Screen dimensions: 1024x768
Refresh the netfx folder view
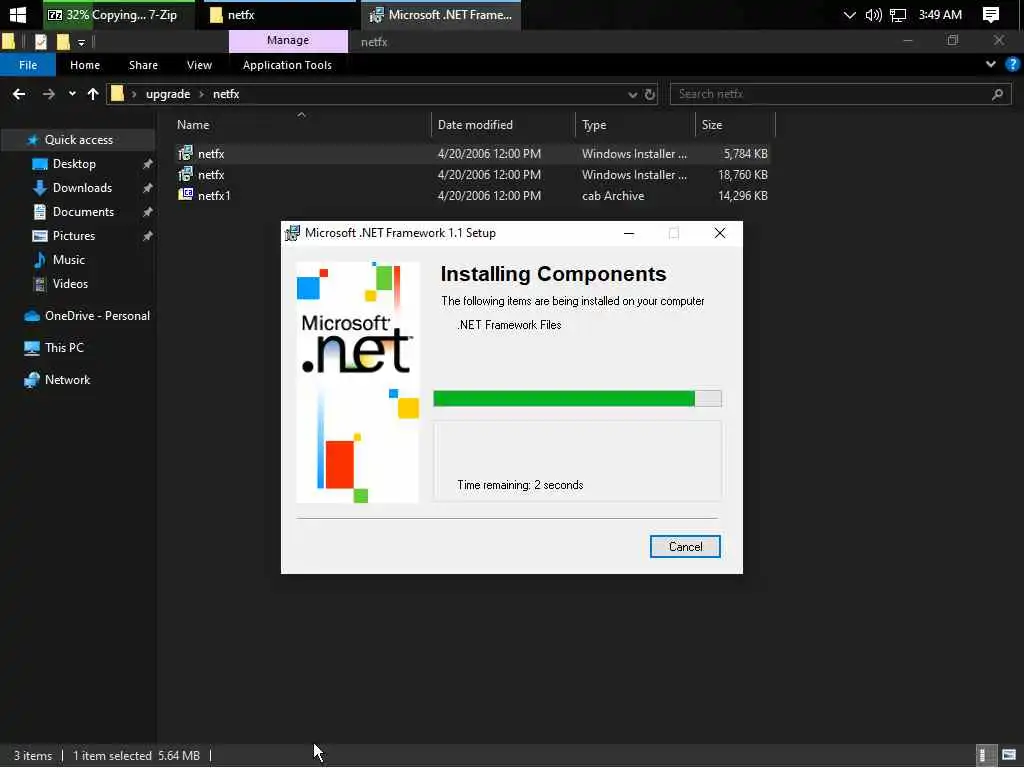point(650,95)
